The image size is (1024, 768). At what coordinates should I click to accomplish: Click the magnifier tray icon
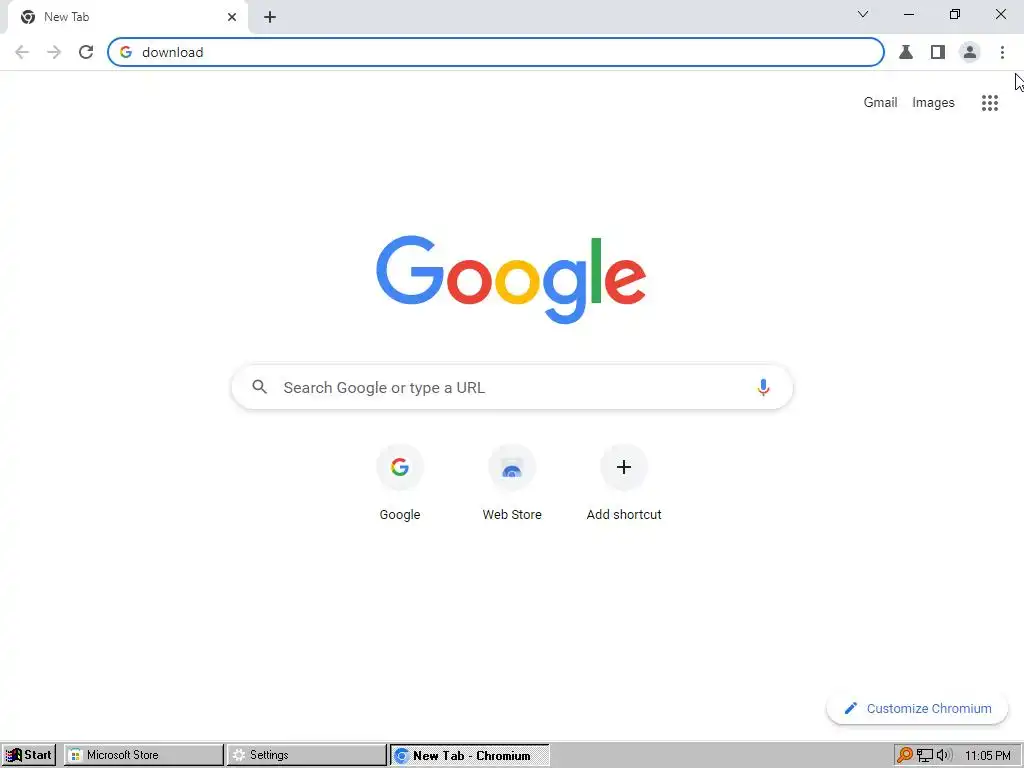pos(904,755)
